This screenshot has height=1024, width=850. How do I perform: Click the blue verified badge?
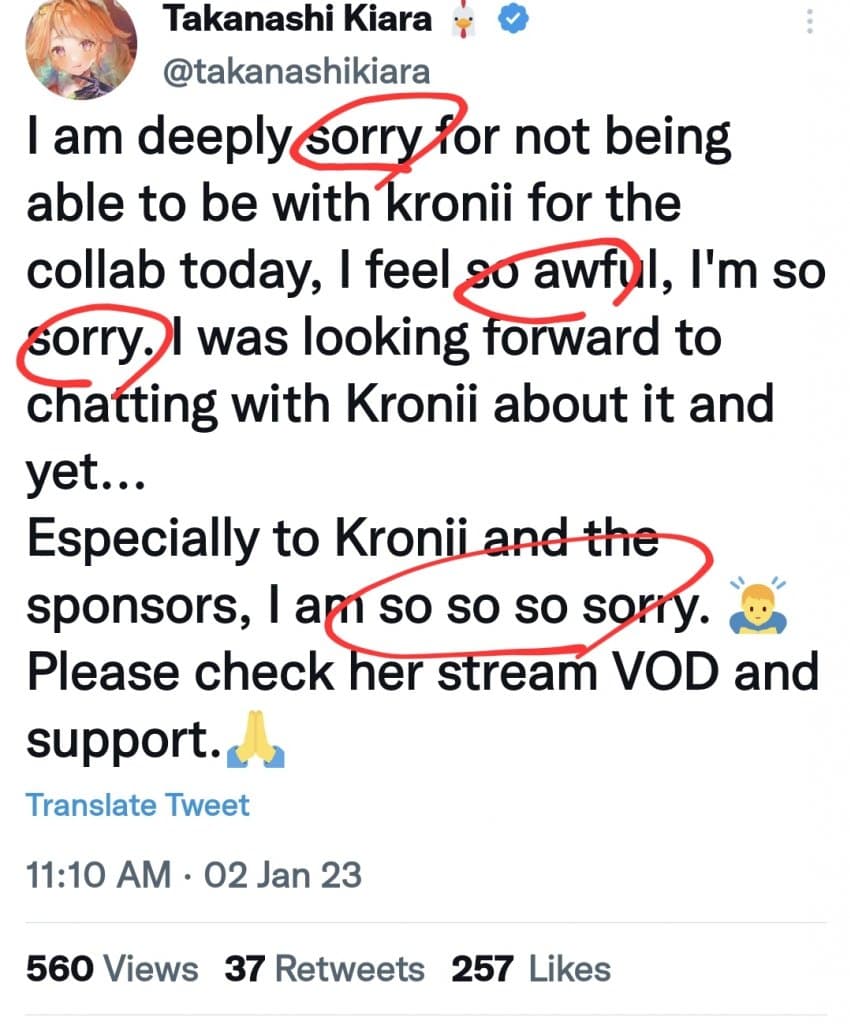coord(514,21)
